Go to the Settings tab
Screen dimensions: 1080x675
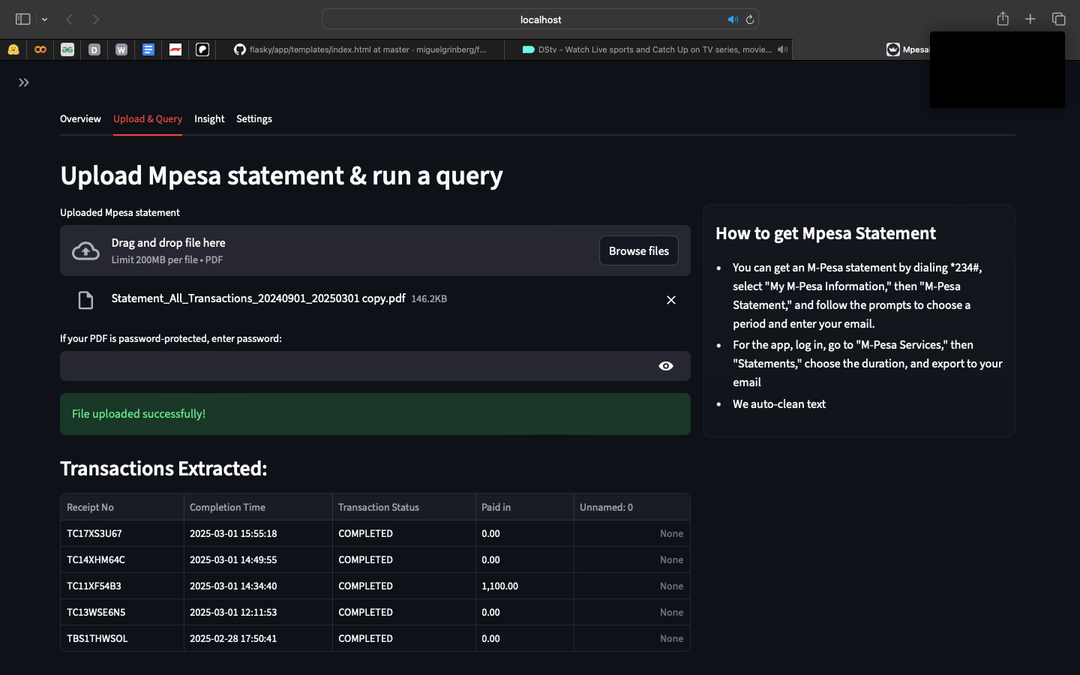point(254,119)
